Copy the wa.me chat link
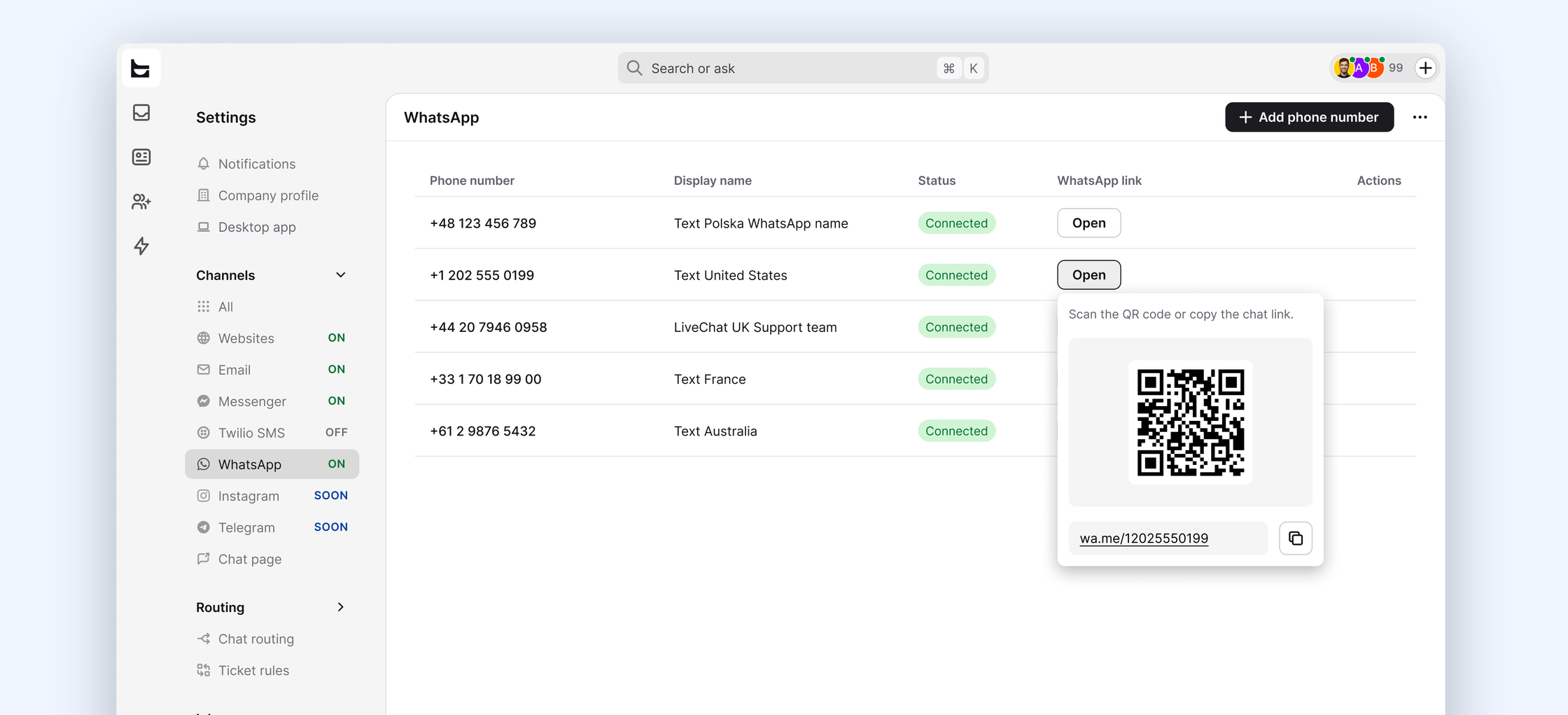1568x715 pixels. (x=1296, y=538)
